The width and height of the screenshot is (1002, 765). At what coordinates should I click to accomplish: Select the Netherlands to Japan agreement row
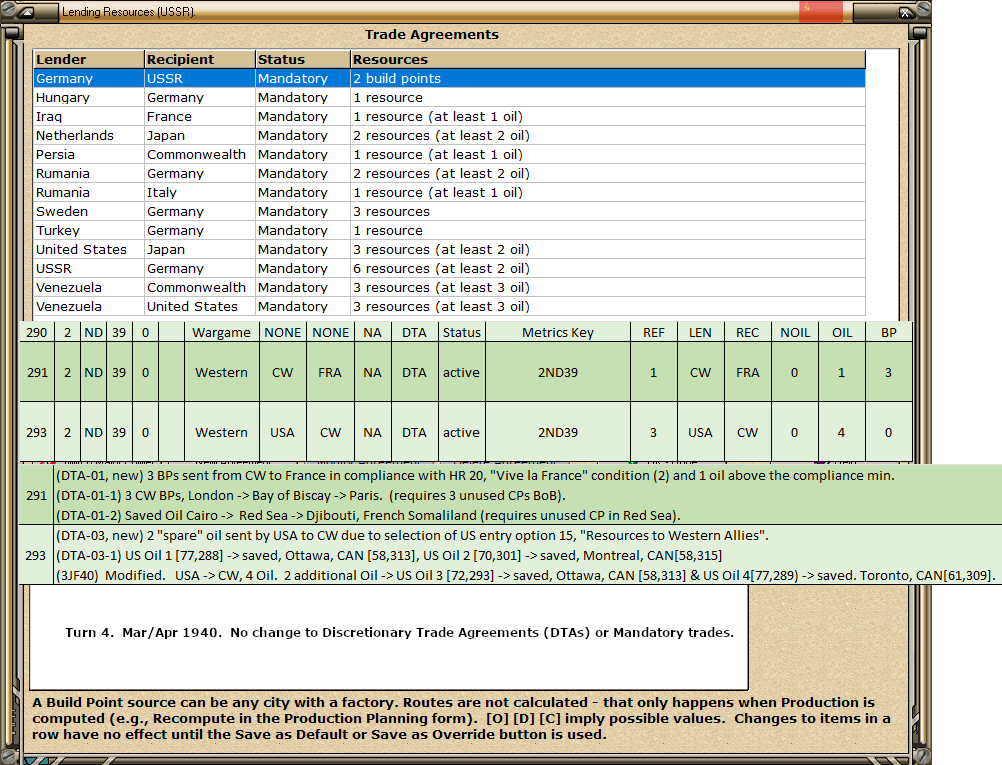[x=449, y=135]
